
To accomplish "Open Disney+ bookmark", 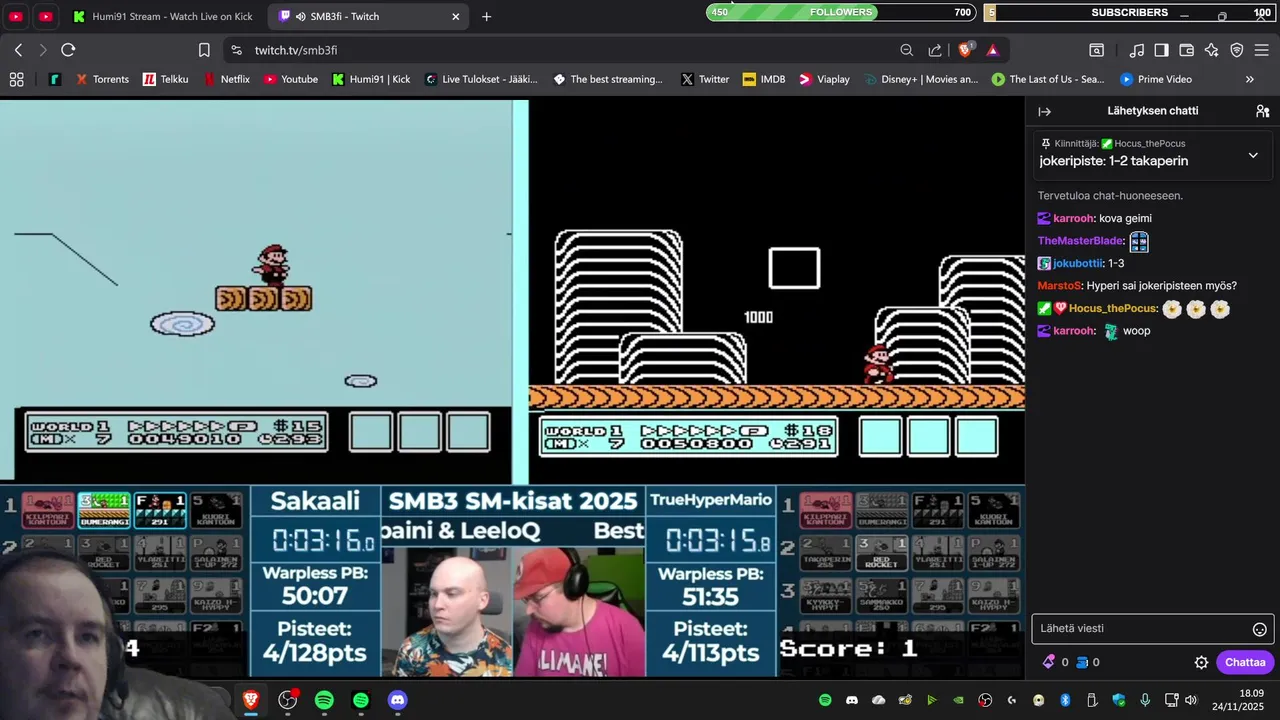I will coord(921,79).
